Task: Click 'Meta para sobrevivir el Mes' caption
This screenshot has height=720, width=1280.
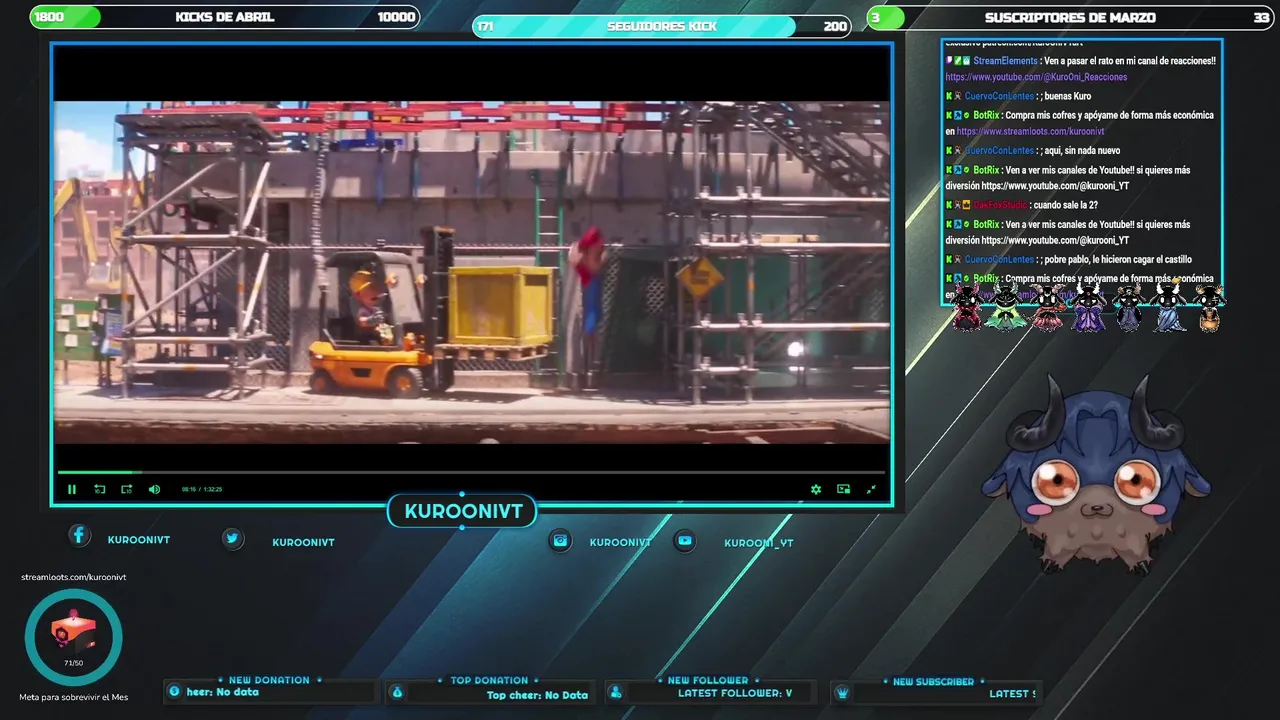Action: coord(74,697)
